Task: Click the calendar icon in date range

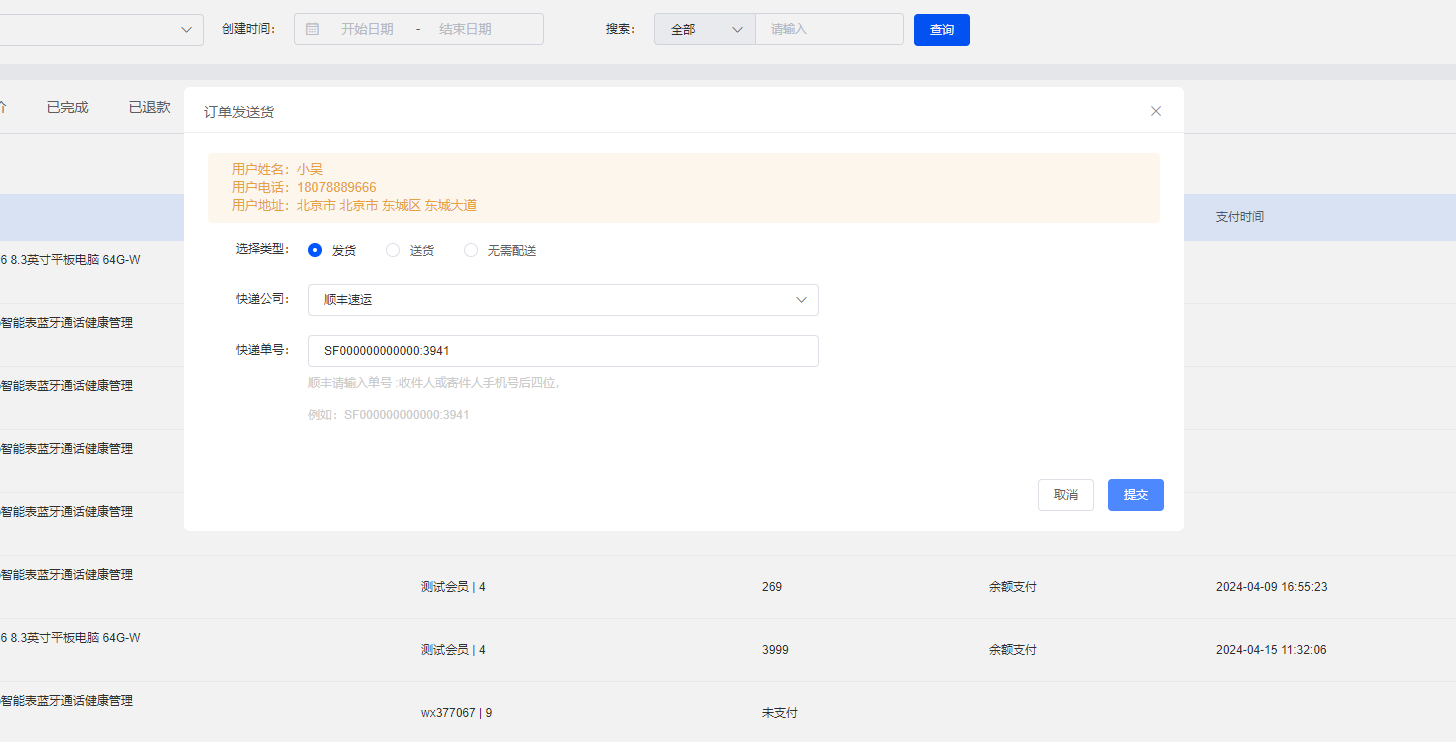Action: click(x=312, y=30)
